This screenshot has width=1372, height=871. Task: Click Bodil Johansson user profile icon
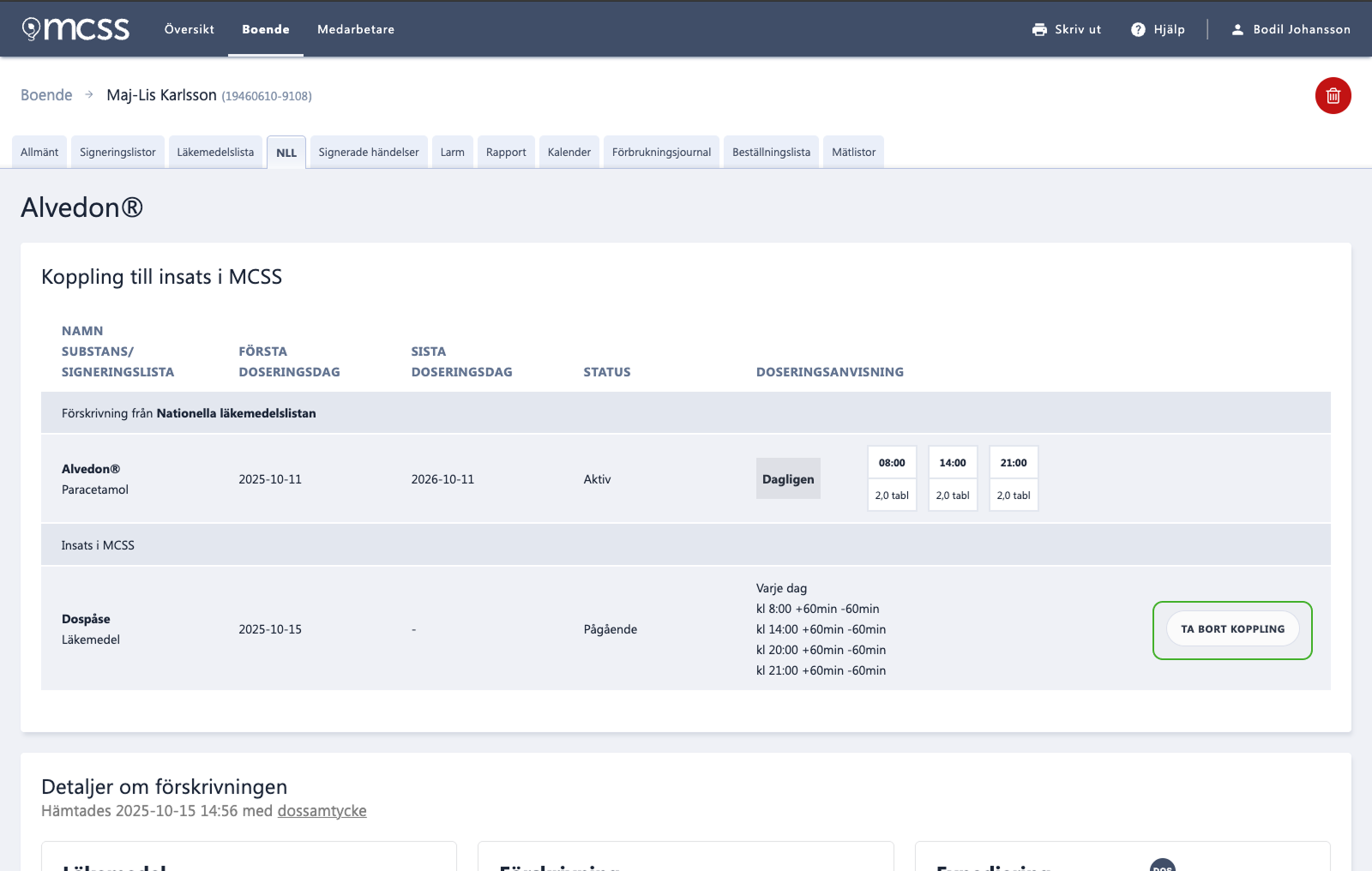pos(1237,29)
